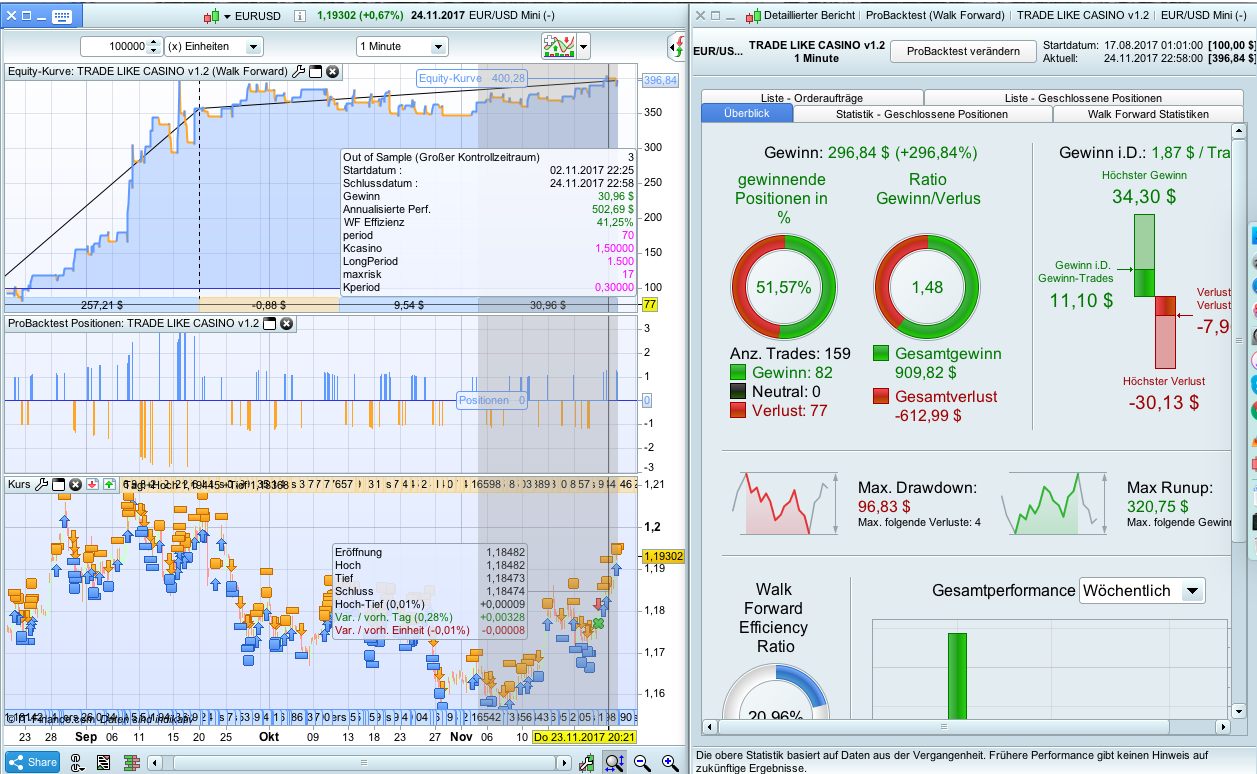Open Liste - Orderaufträge tab

click(x=812, y=98)
